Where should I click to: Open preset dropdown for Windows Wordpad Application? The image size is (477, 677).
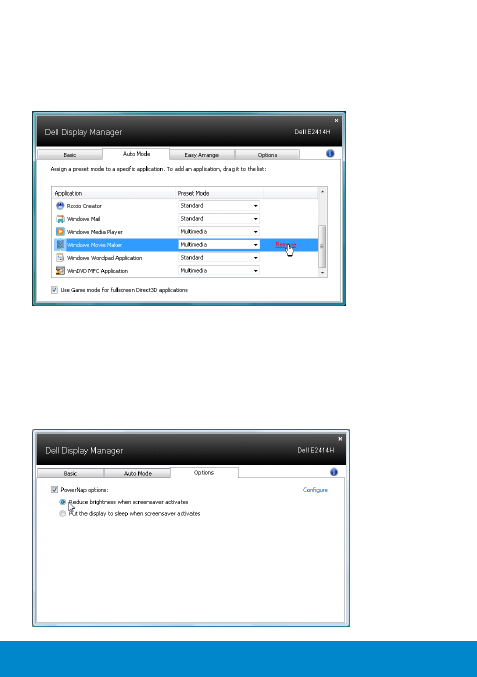pos(219,258)
